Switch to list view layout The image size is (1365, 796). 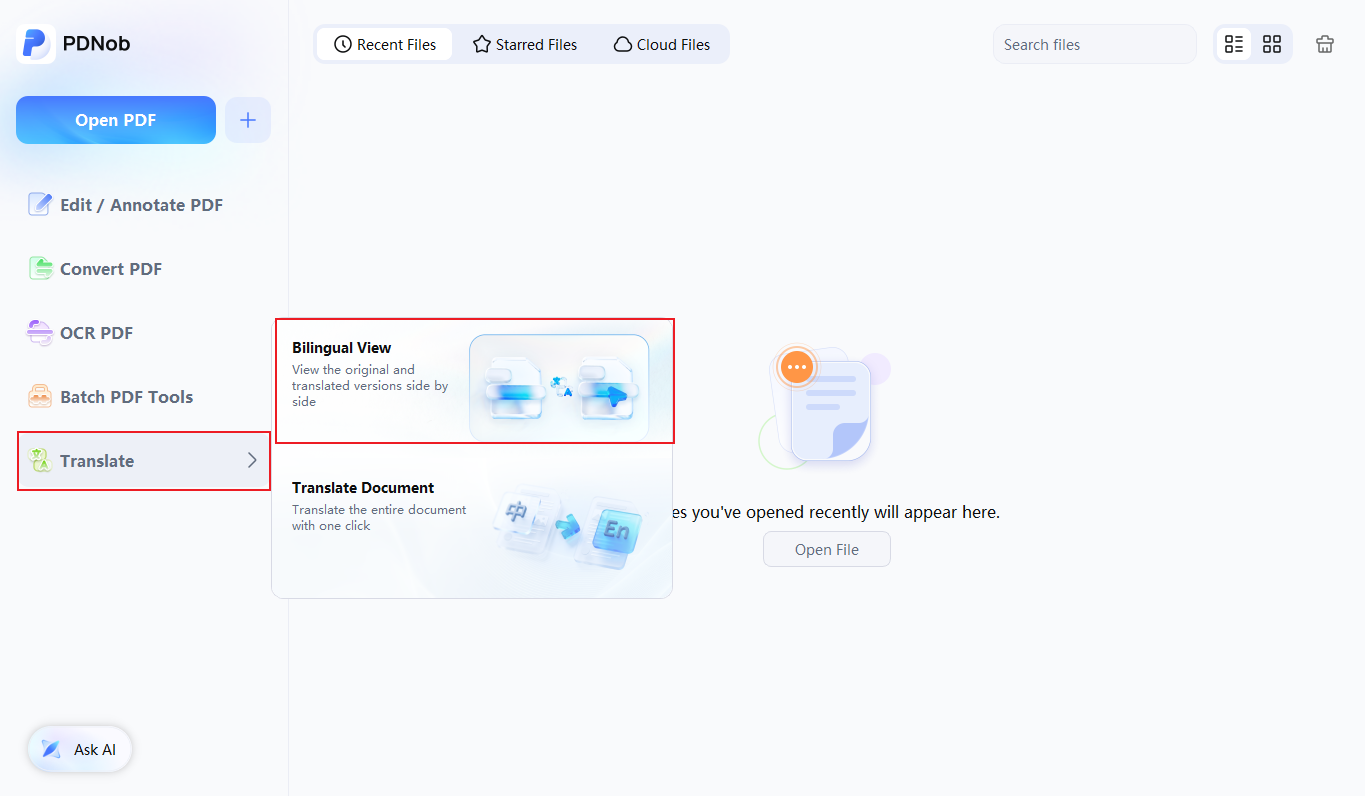coord(1234,44)
